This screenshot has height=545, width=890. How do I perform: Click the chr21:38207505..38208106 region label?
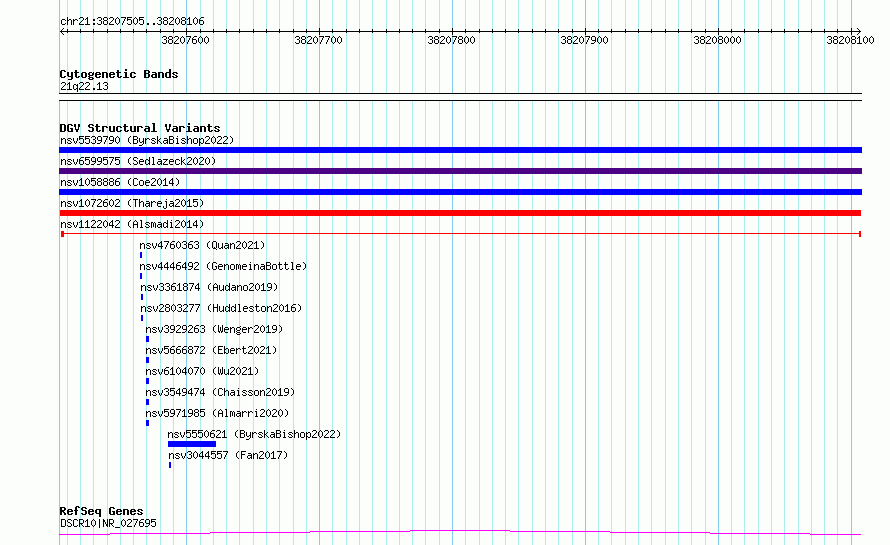[x=132, y=21]
